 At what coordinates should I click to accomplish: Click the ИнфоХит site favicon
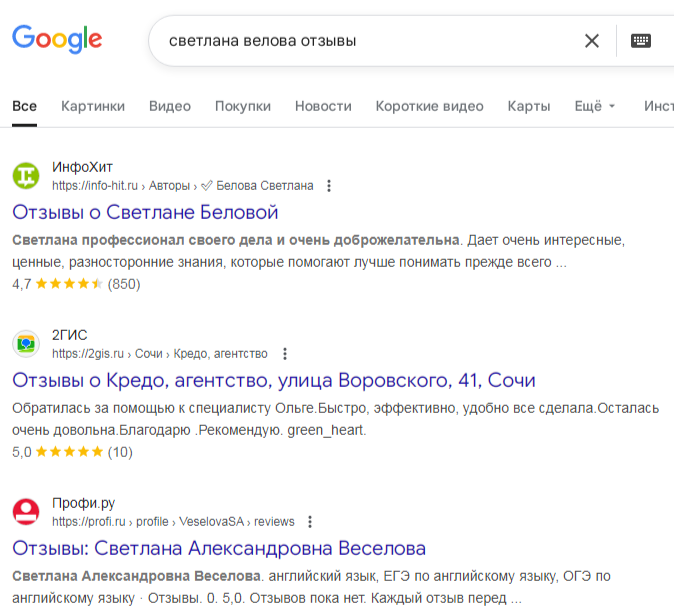pyautogui.click(x=26, y=176)
